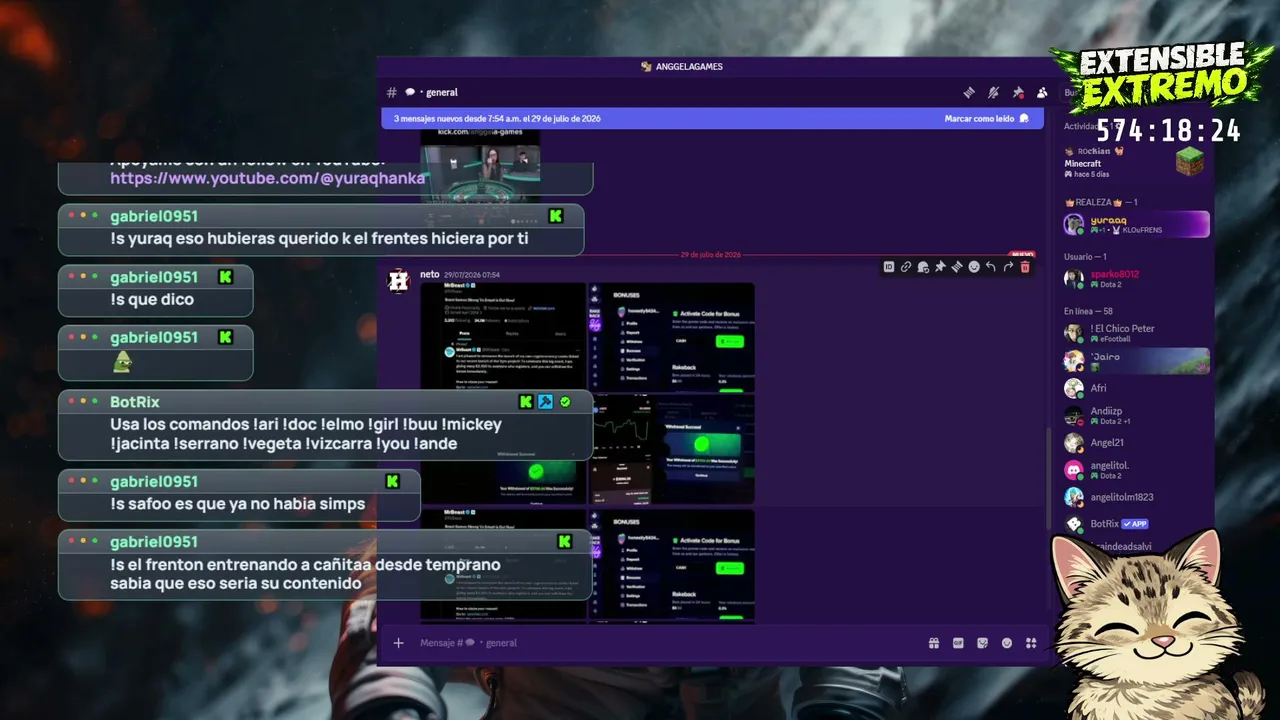Toggle notification mute bell in channel header
Screen dimensions: 1280x720
click(993, 92)
